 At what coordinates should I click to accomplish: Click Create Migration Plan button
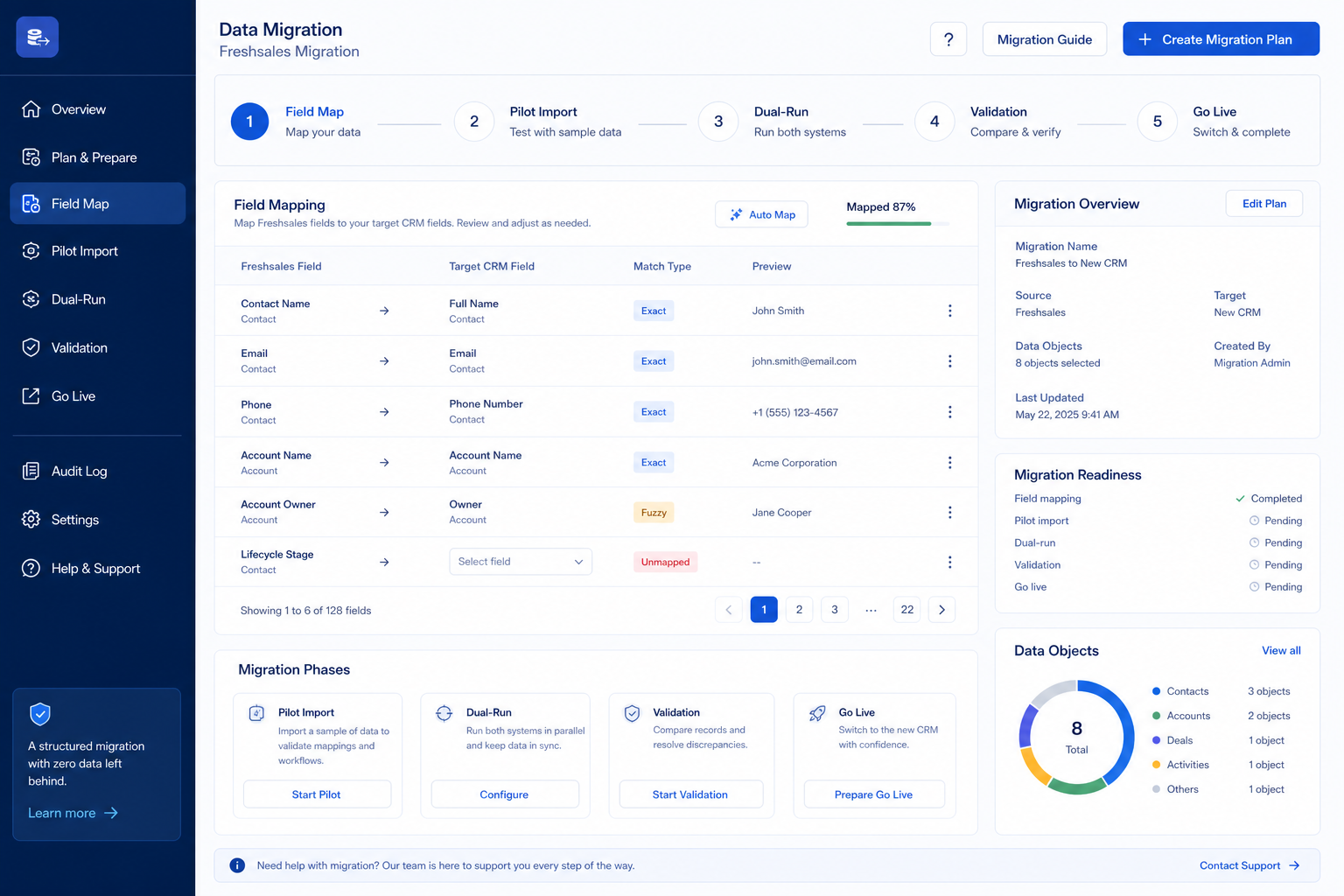1221,39
